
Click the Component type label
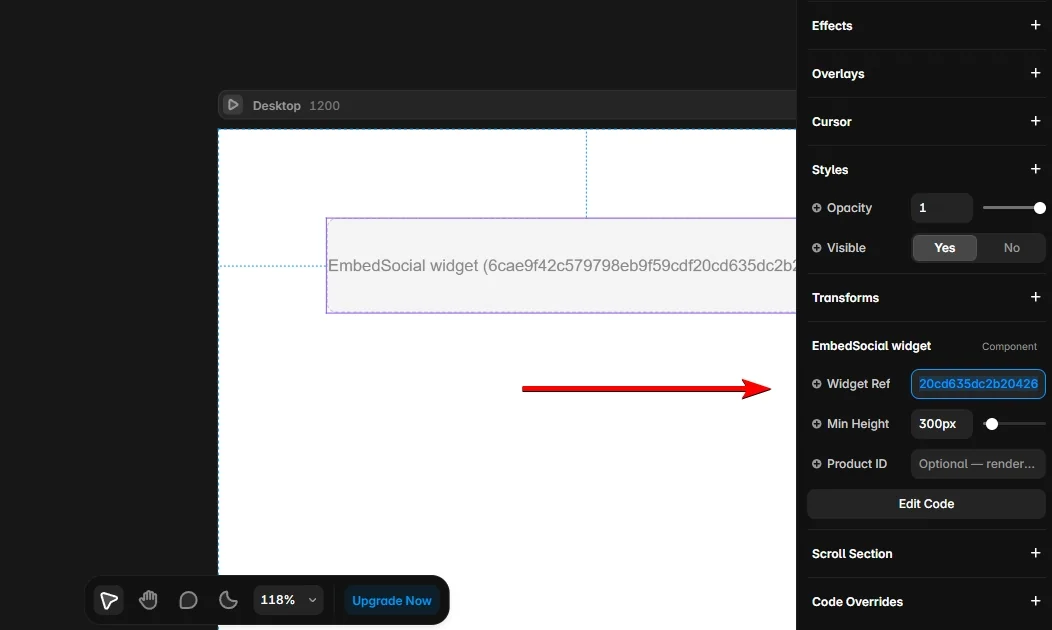coord(1009,346)
